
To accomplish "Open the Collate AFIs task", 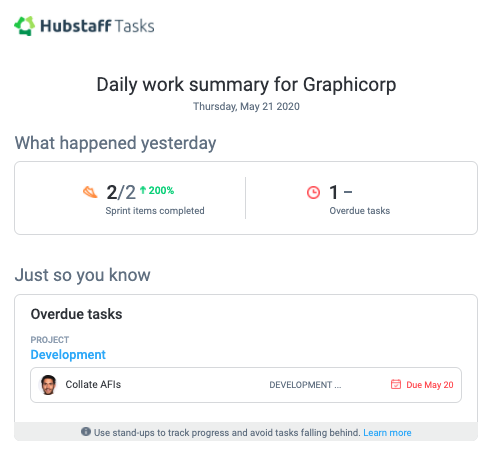I will [x=93, y=384].
